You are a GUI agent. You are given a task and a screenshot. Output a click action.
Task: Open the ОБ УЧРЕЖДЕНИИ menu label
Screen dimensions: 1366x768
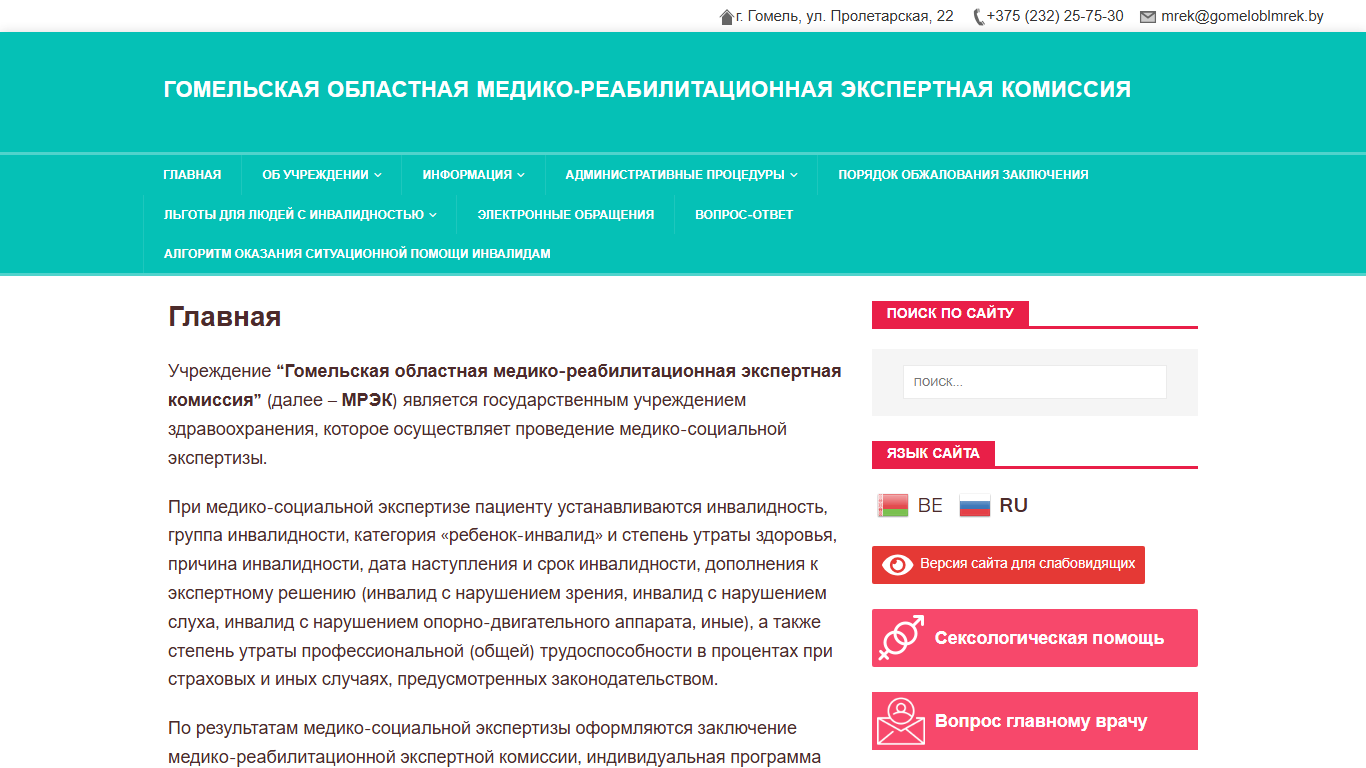click(315, 174)
